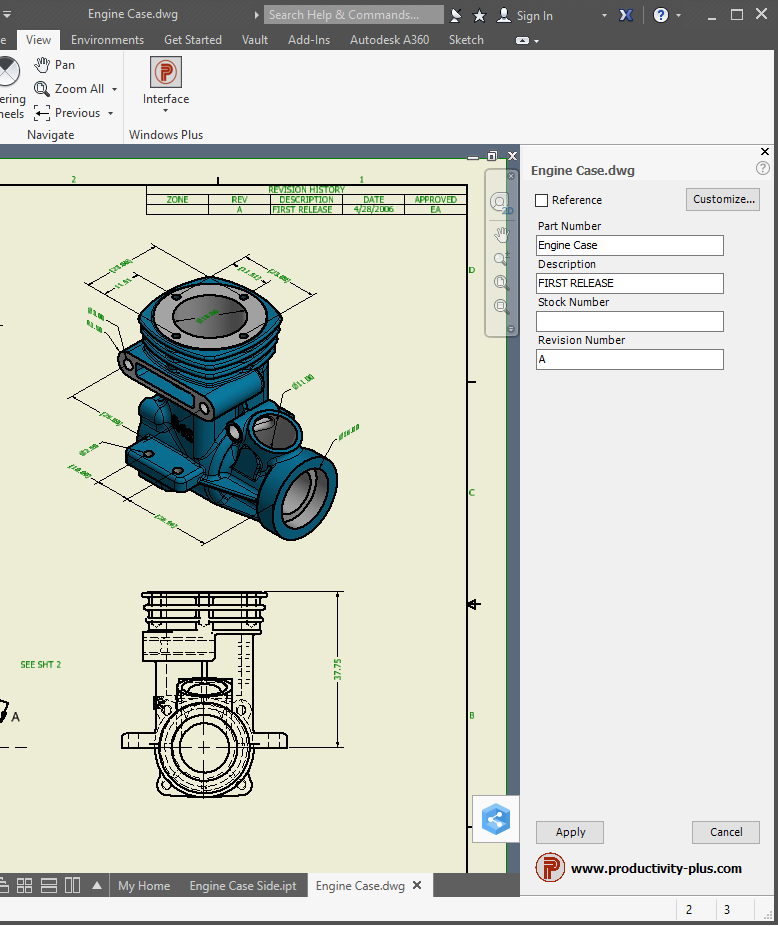Open the www.productivity-plus.com link

tap(656, 868)
